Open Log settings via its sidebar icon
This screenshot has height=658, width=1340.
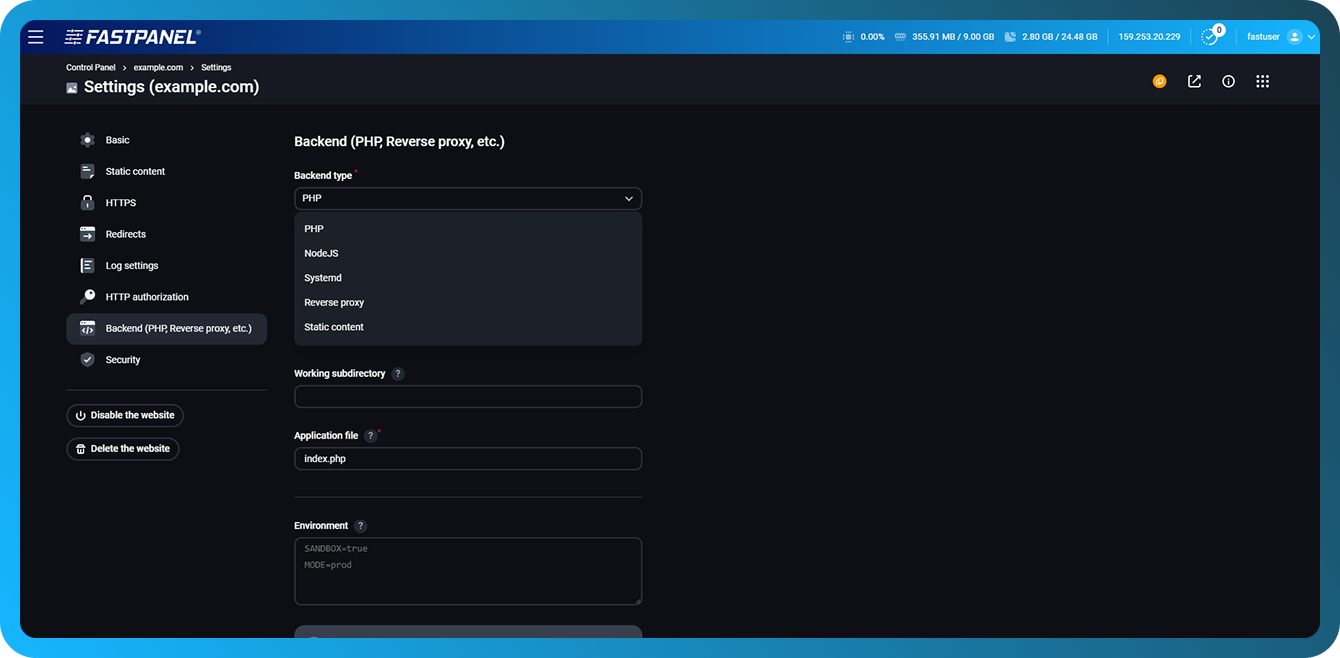(87, 265)
